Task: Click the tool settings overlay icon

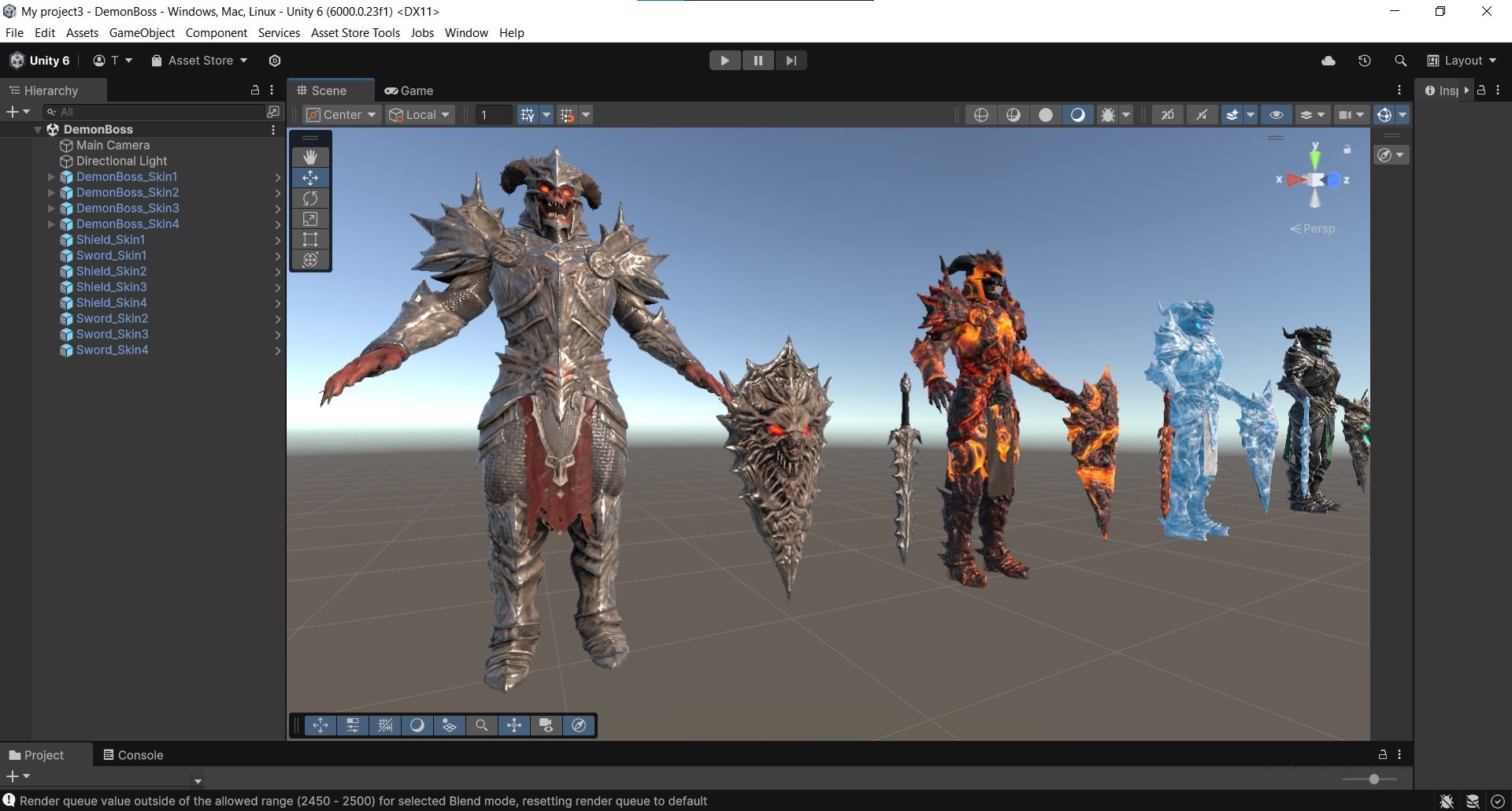Action: [x=353, y=725]
